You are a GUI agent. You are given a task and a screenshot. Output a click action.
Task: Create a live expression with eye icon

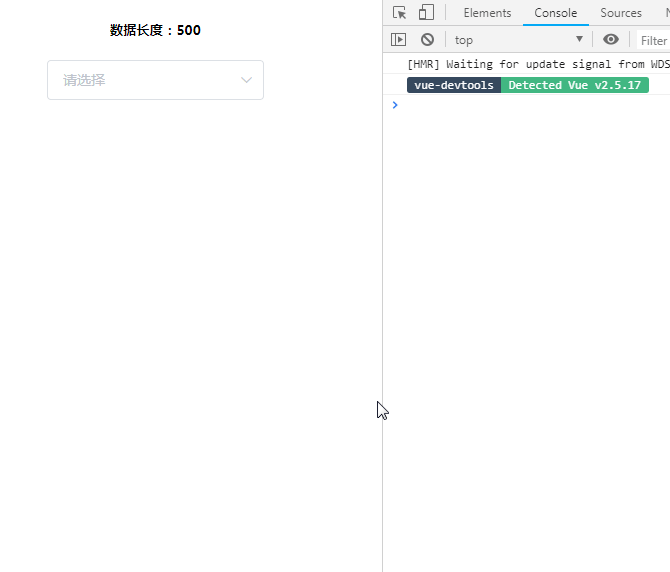(x=611, y=39)
